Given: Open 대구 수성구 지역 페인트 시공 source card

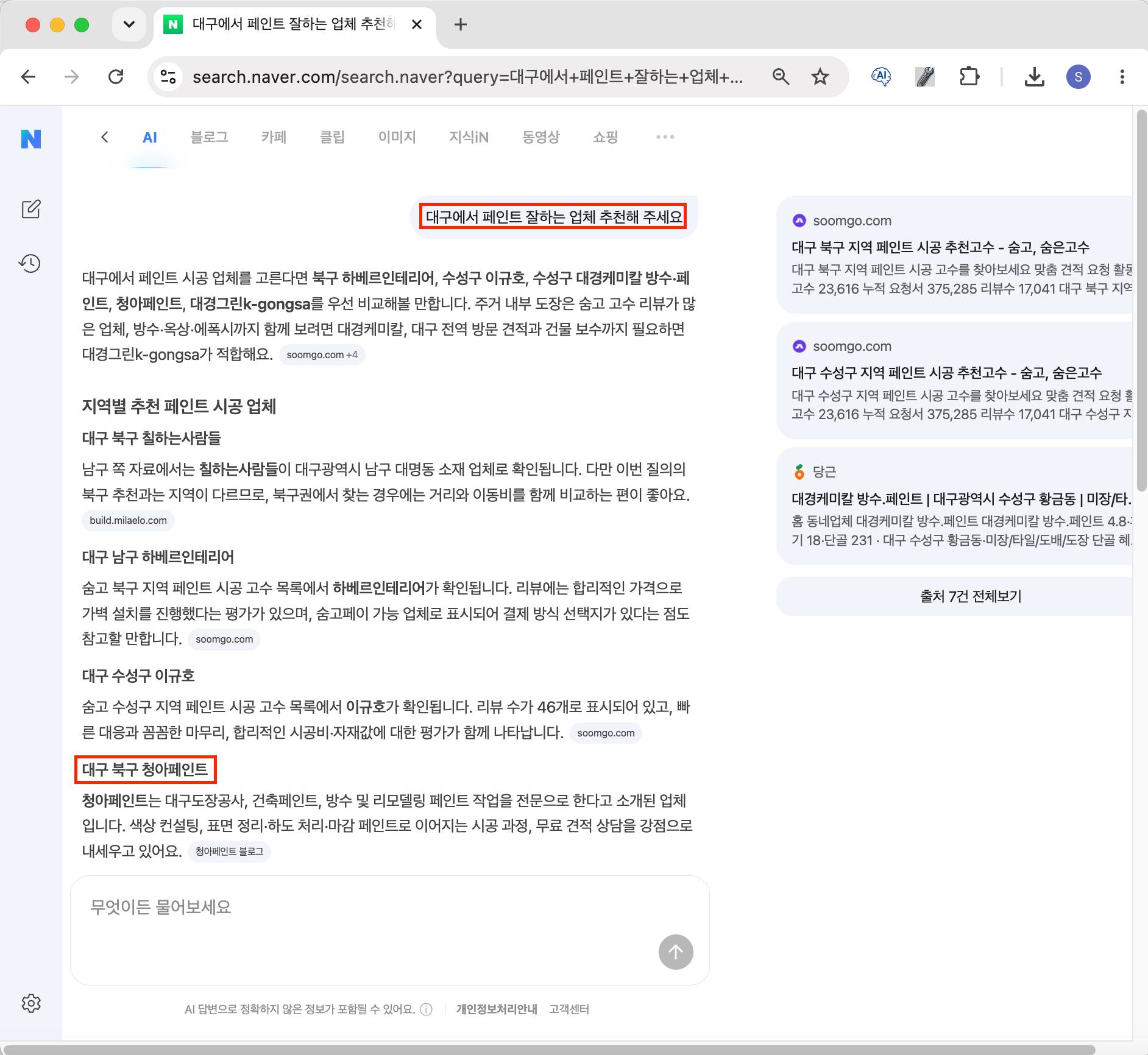Looking at the screenshot, I should (x=955, y=380).
